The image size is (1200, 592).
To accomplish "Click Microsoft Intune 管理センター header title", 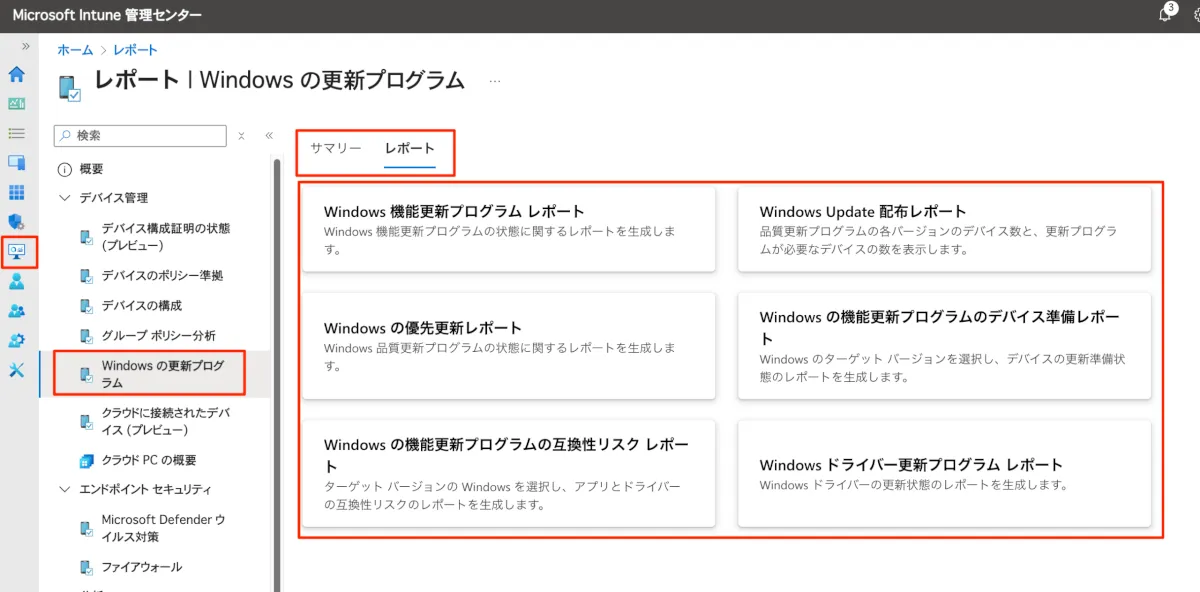I will 107,15.
